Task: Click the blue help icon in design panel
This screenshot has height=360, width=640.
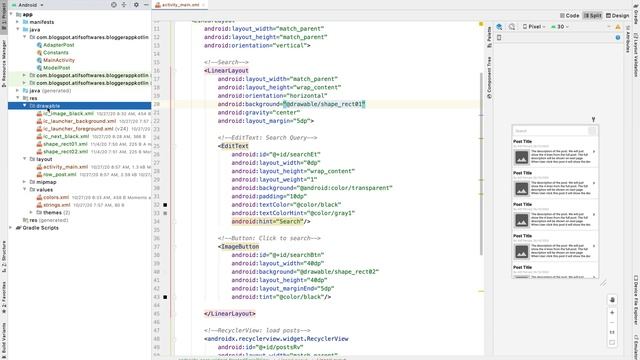Action: (618, 38)
